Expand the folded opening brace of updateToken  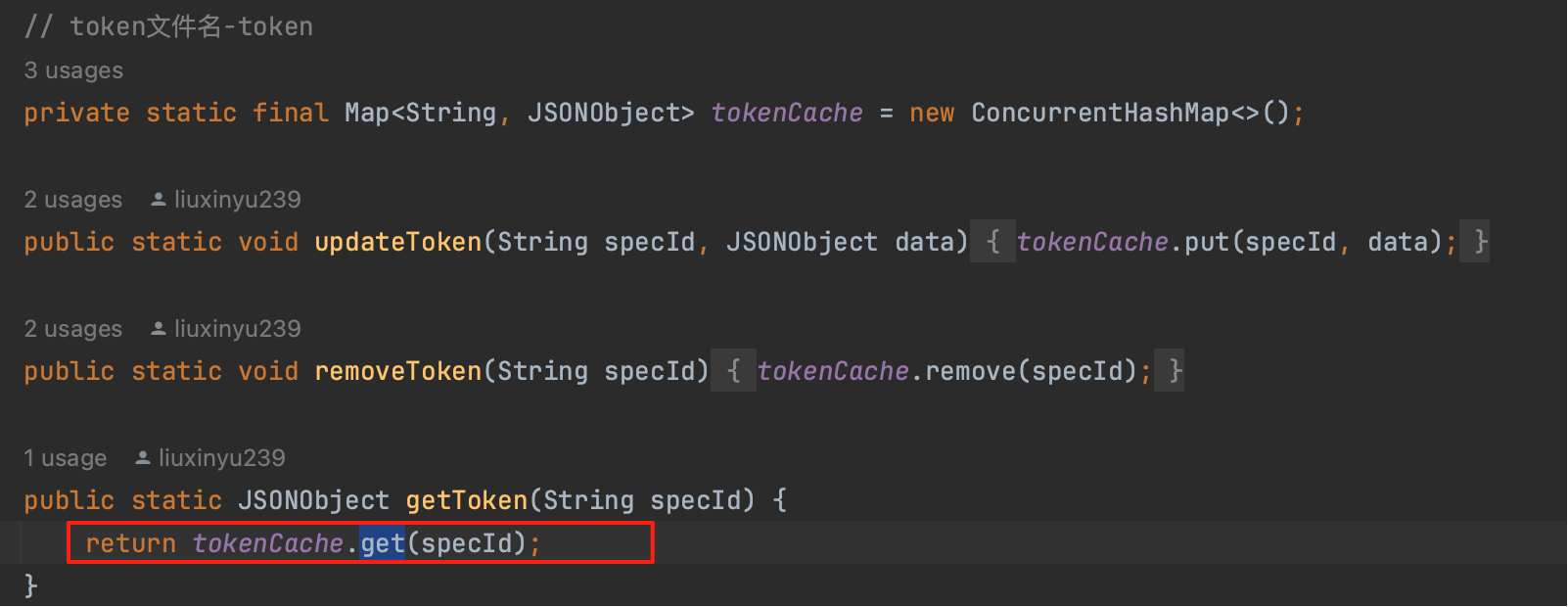tap(992, 242)
